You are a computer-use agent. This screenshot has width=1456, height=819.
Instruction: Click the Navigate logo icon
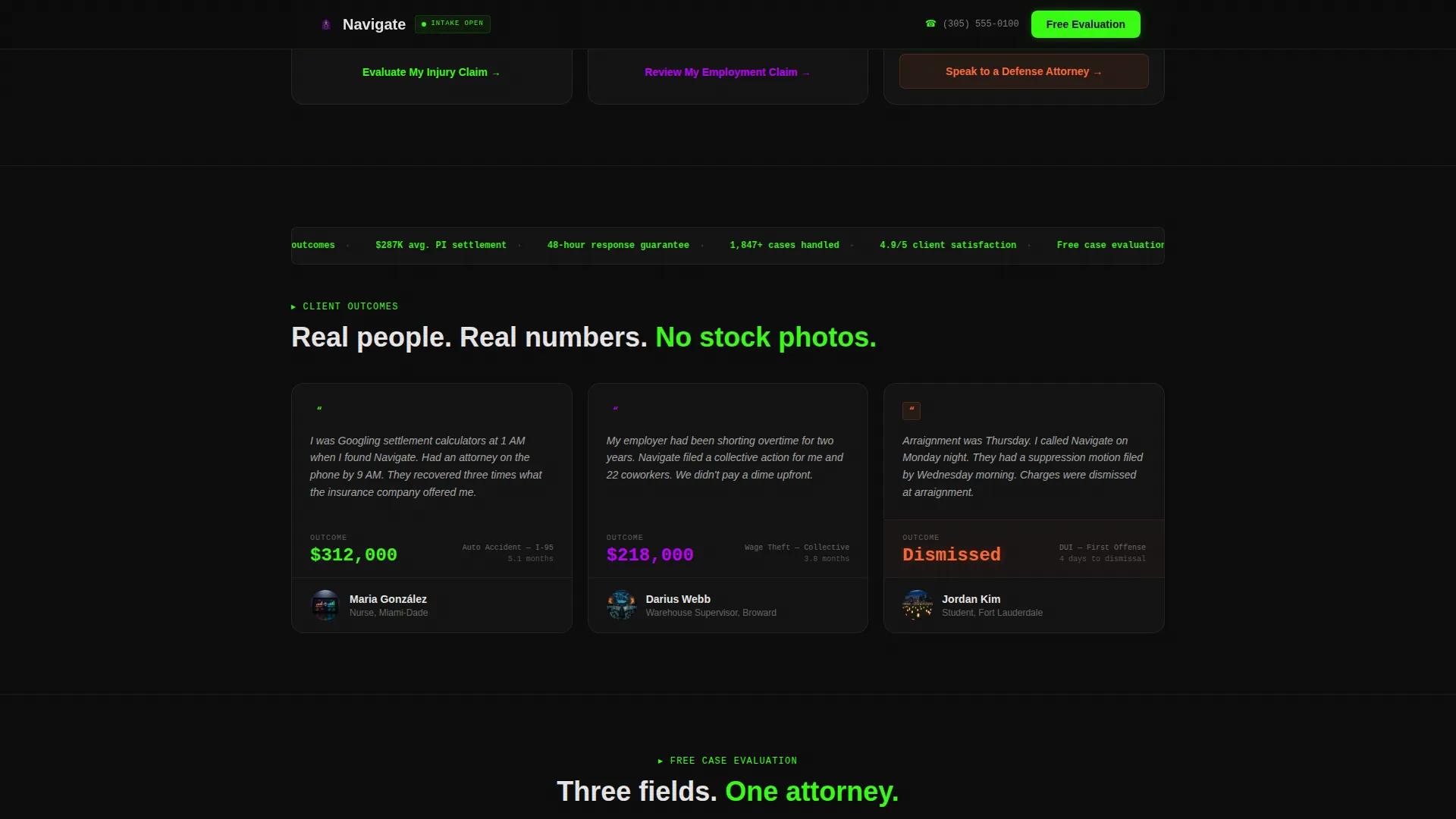coord(326,24)
